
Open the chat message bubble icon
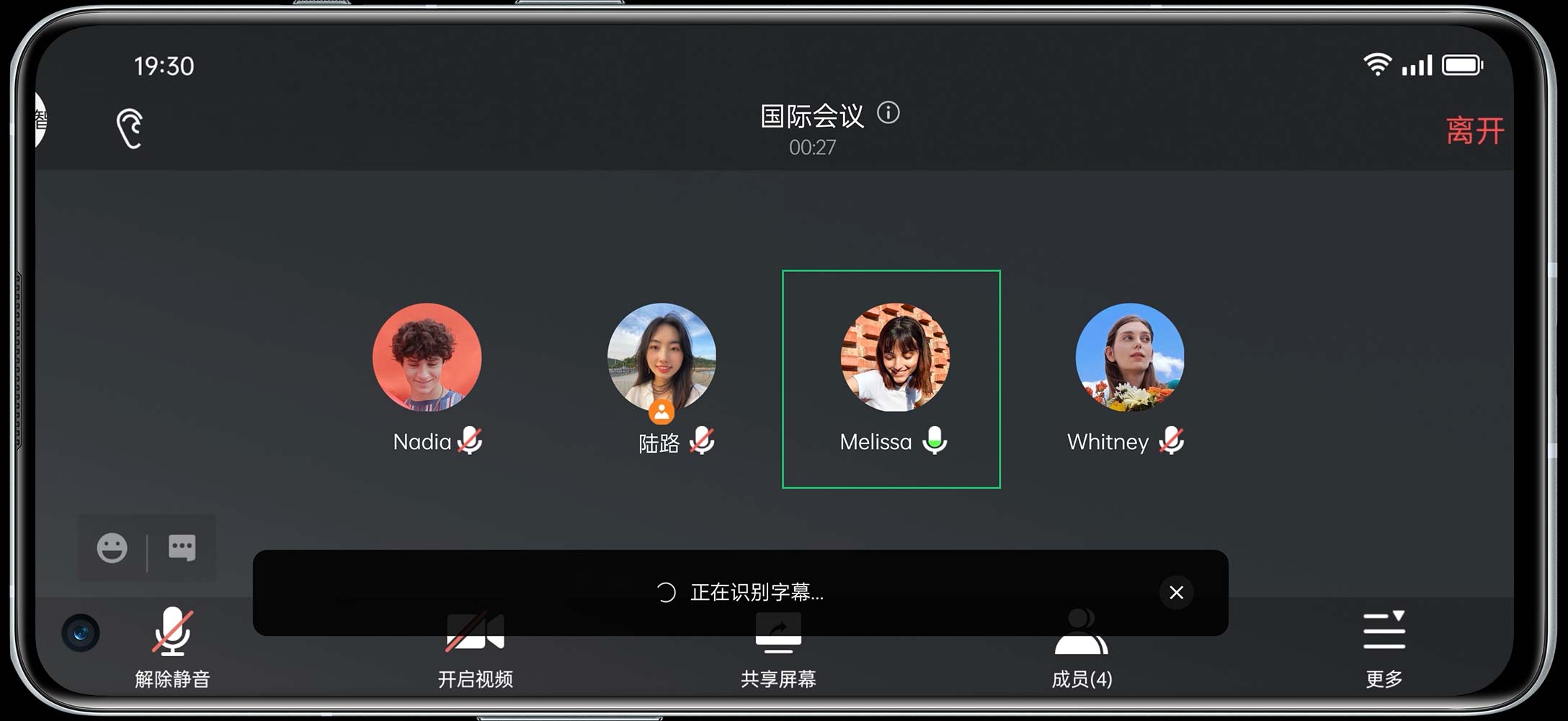(x=182, y=547)
